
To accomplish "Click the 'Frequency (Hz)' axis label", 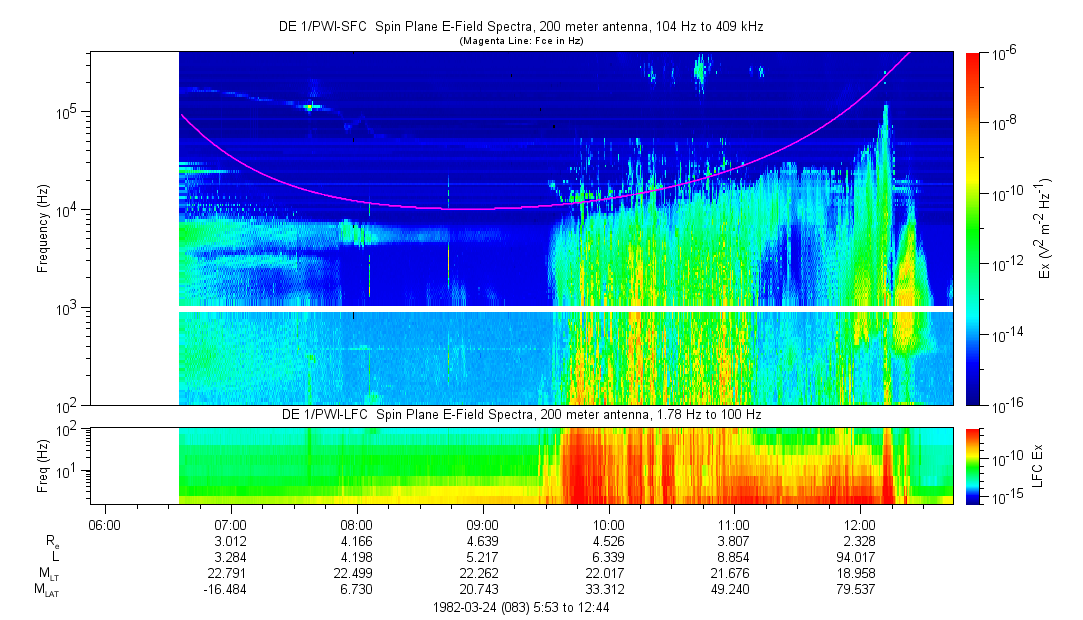I will pyautogui.click(x=43, y=229).
